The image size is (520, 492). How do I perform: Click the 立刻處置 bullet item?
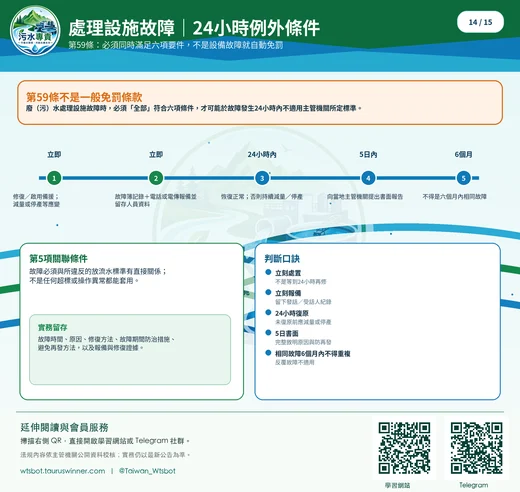(288, 273)
